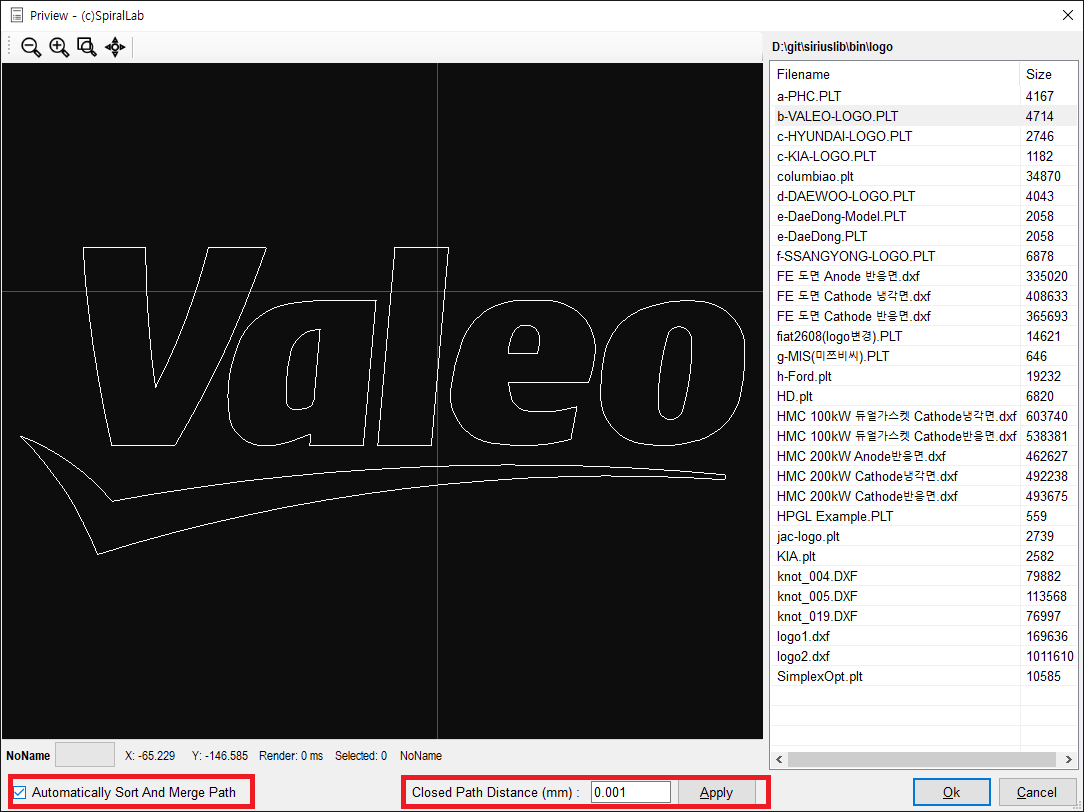Click the zoom in magnifier icon
1084x812 pixels.
tap(59, 47)
